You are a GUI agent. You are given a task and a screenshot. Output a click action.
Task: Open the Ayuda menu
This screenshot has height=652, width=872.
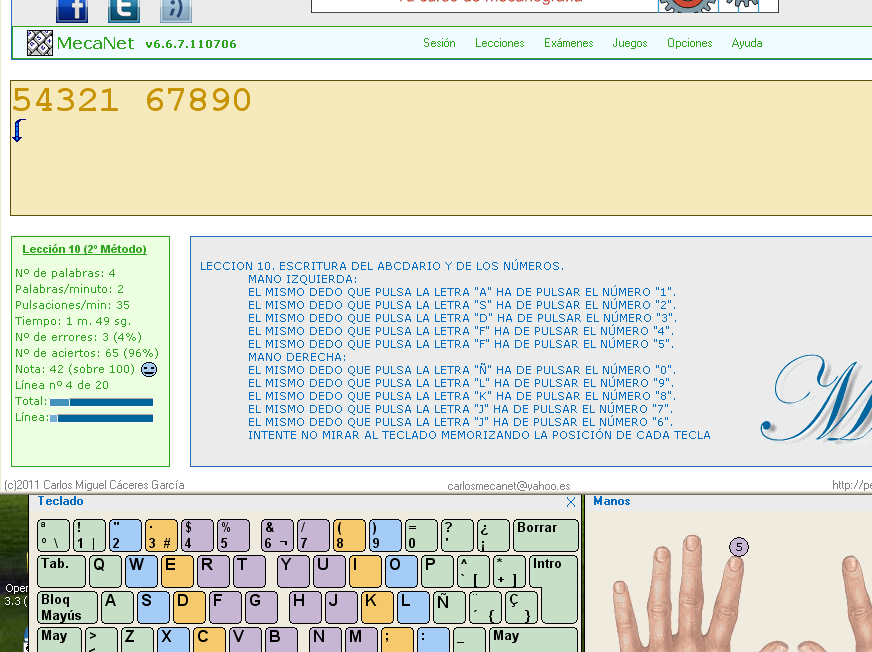[746, 43]
